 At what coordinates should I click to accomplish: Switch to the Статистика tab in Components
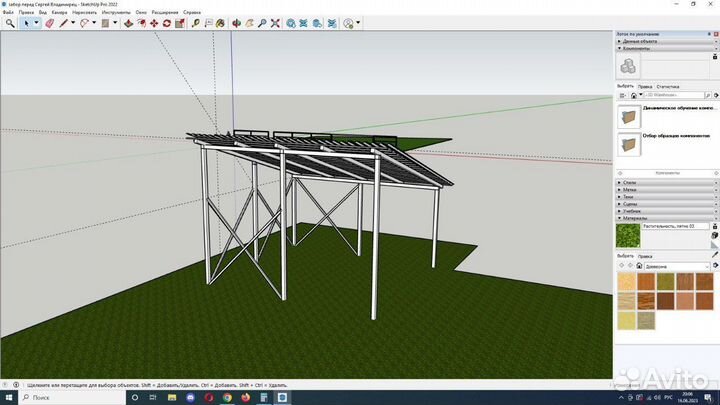pyautogui.click(x=668, y=86)
